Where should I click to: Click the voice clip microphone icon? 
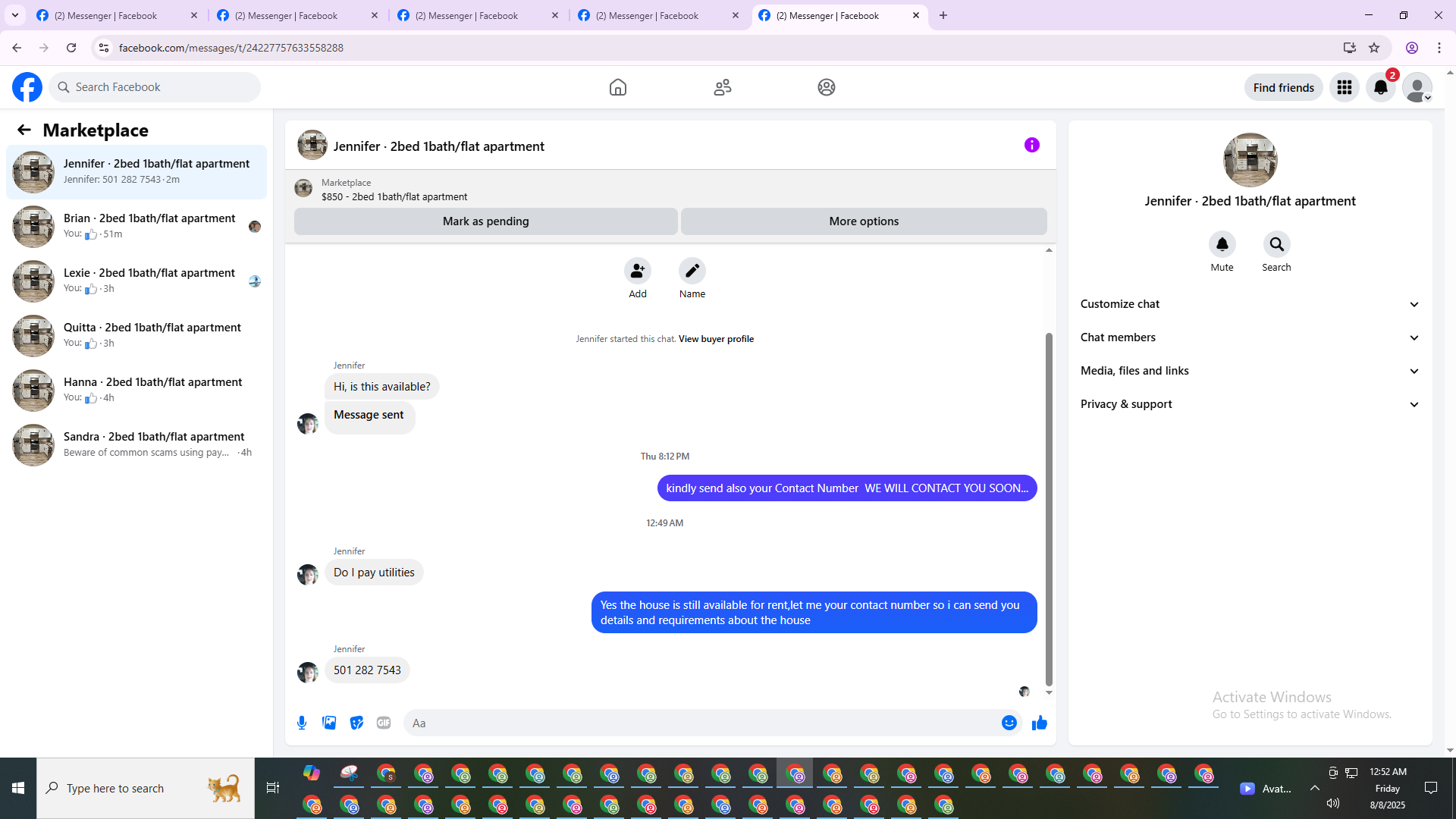(302, 723)
